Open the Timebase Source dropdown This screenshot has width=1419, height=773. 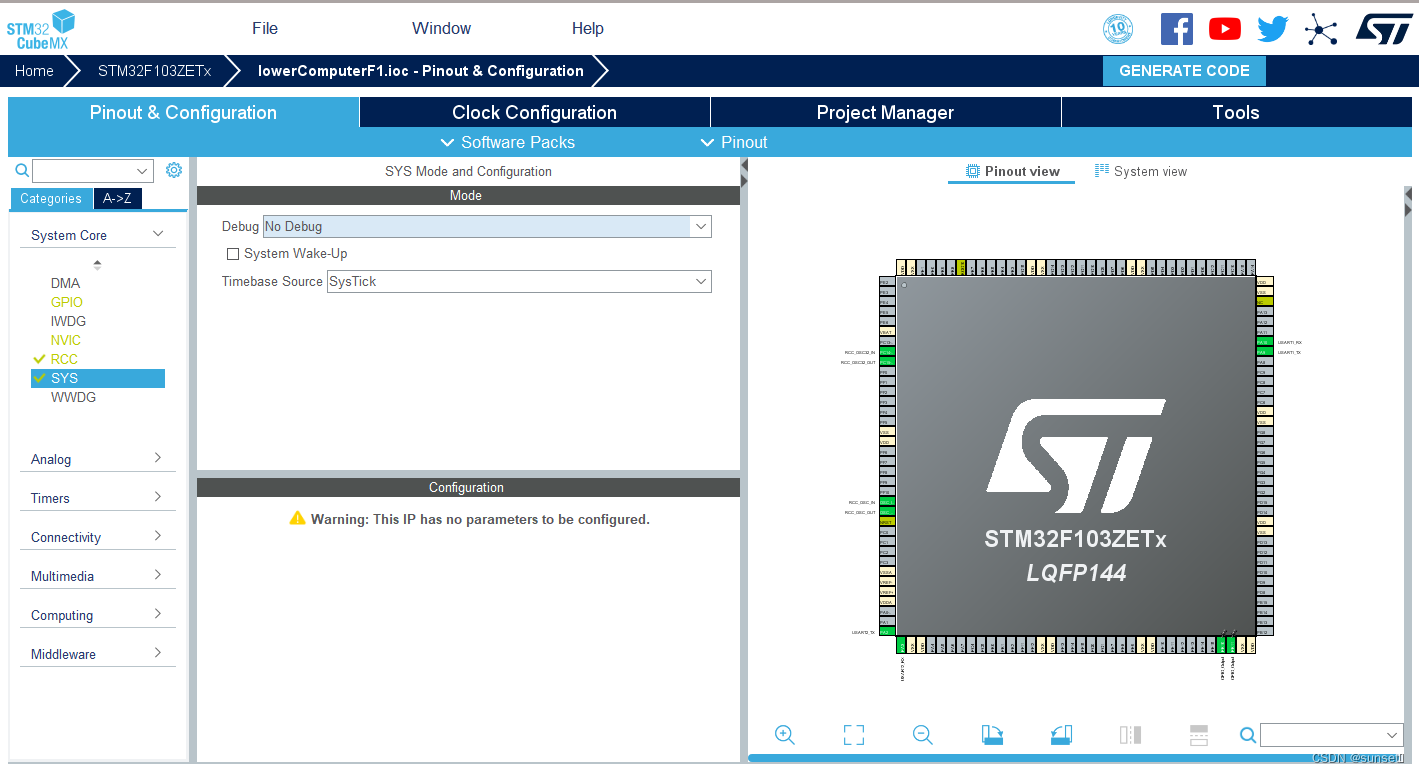click(x=519, y=282)
